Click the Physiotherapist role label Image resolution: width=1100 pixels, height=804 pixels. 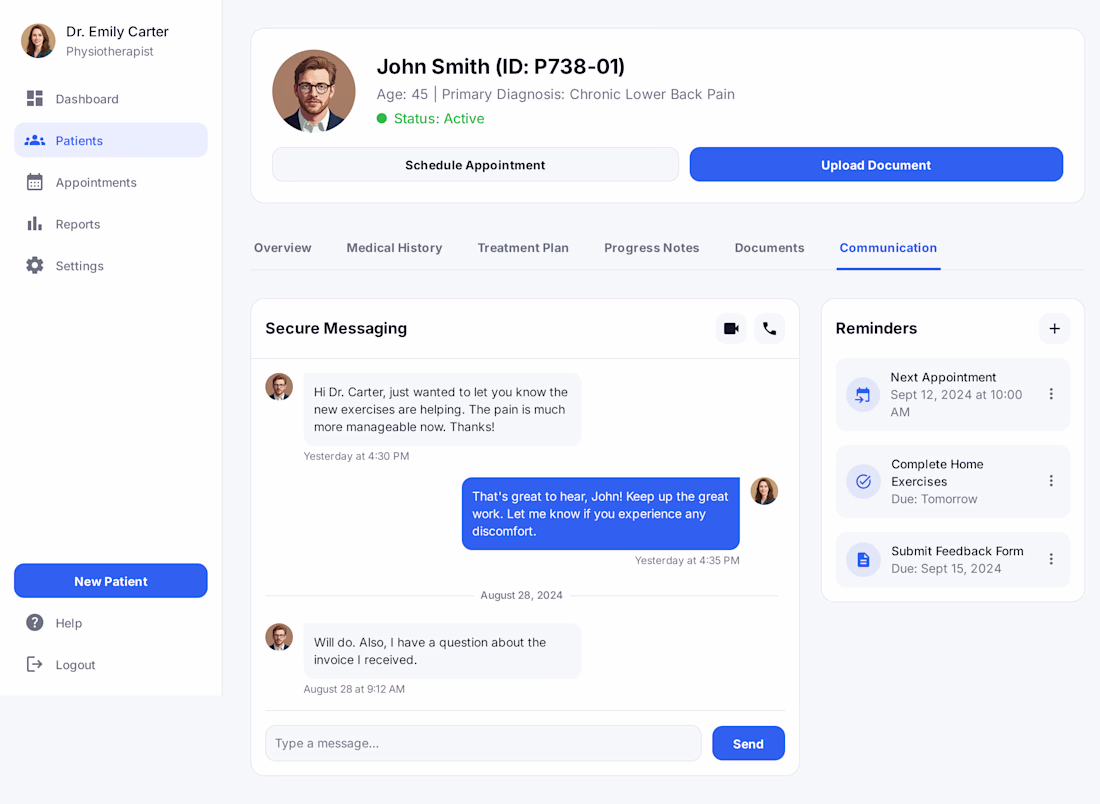(109, 51)
